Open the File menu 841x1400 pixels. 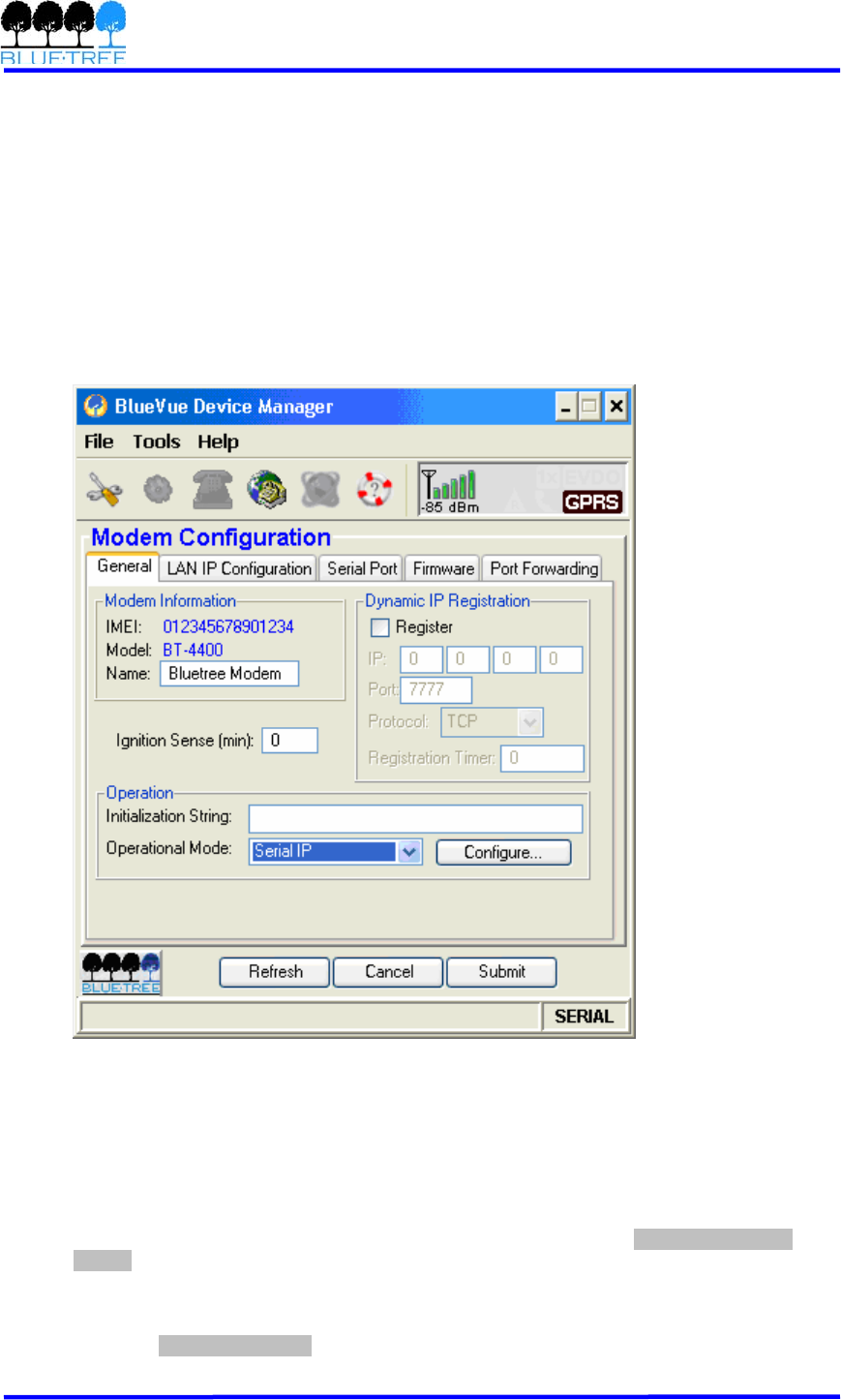(99, 441)
